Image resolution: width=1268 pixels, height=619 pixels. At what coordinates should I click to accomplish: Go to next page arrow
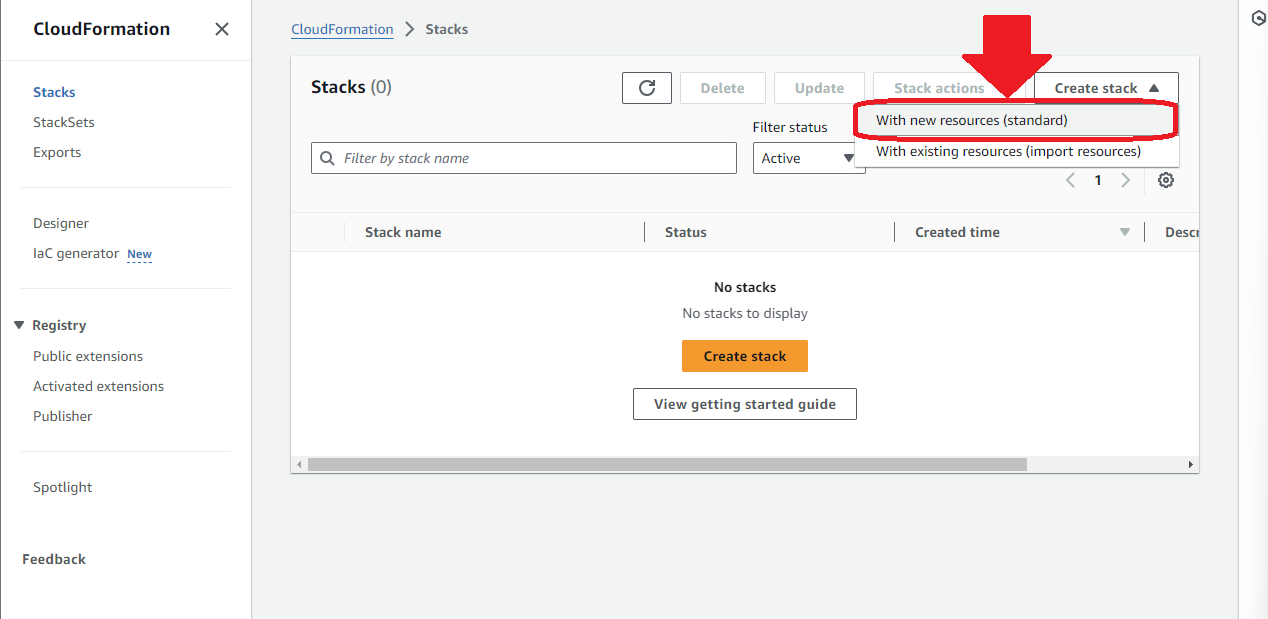coord(1125,180)
